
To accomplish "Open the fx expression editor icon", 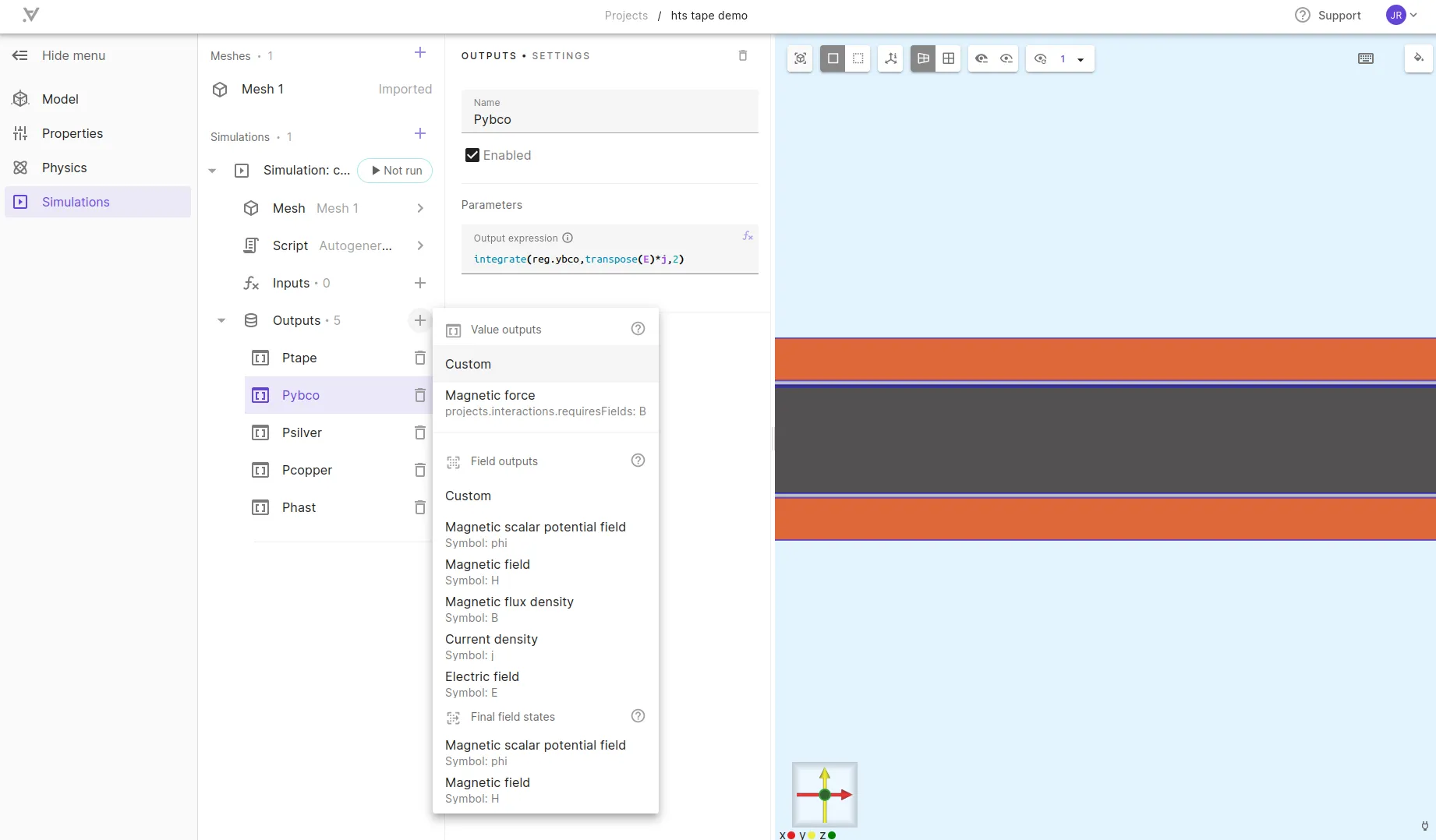I will tap(748, 236).
